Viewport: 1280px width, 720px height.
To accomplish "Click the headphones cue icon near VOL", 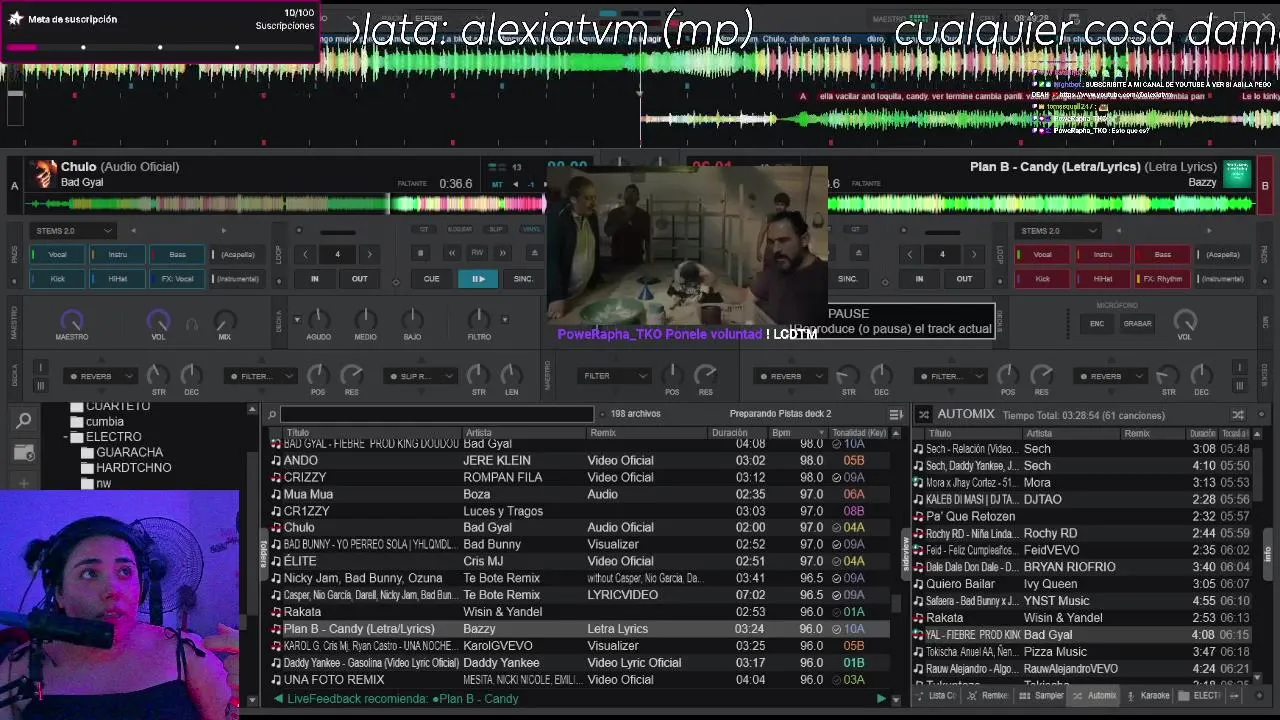I will coord(192,324).
